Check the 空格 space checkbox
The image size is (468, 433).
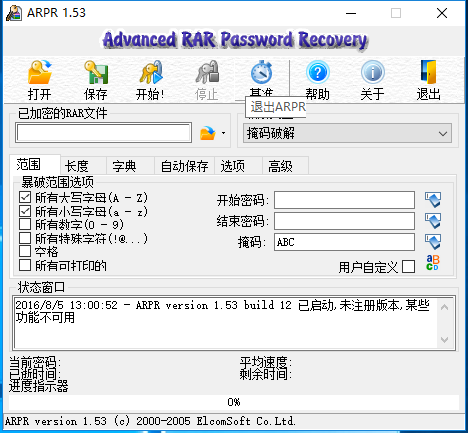[x=25, y=252]
